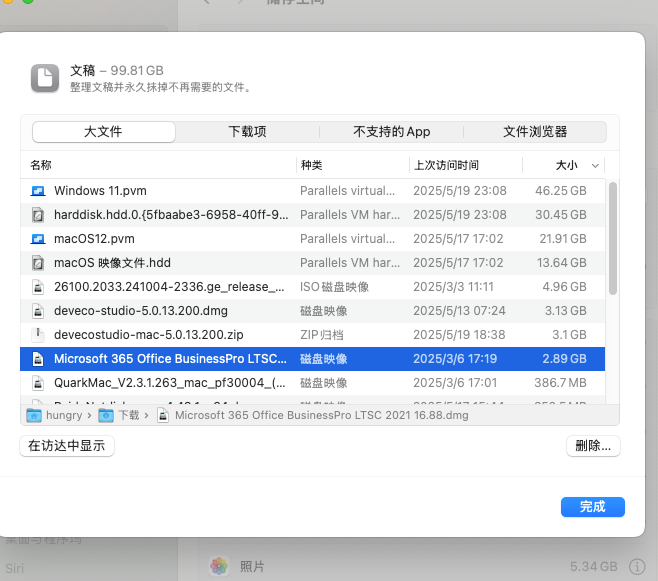Click the 在访达中显示 button
Viewport: 658px width, 581px height.
point(67,446)
